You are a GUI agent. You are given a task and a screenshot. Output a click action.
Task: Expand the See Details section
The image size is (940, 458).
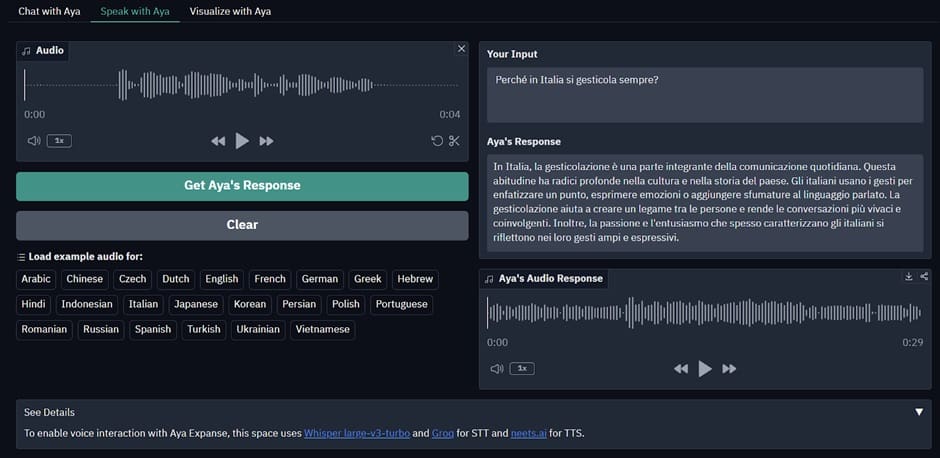(x=919, y=412)
